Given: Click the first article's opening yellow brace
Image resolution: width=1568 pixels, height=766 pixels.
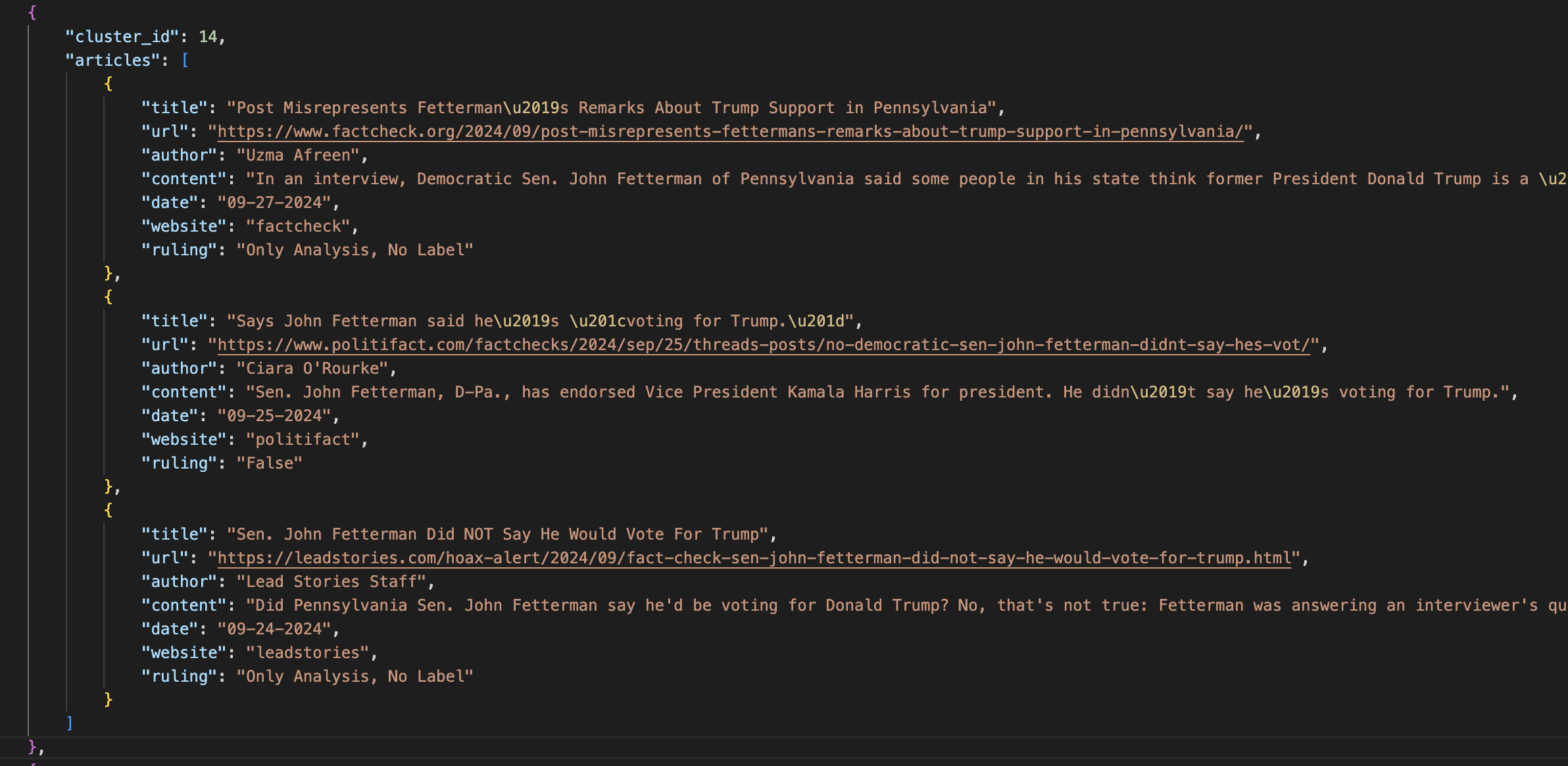Looking at the screenshot, I should [108, 84].
